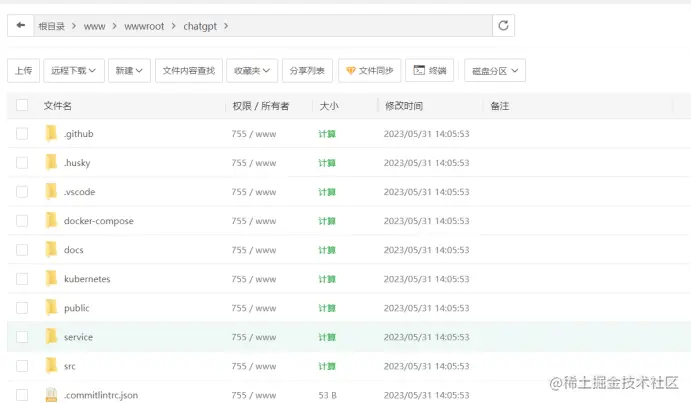Expand the 新建 dropdown
Viewport: 692px width, 404px height.
click(129, 71)
